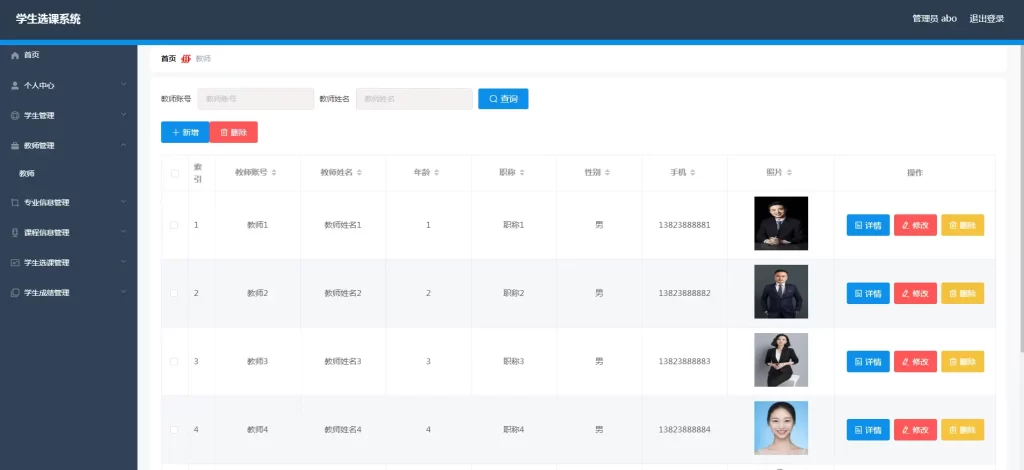Open the photo thumbnail of 教师4
This screenshot has height=470, width=1024.
click(780, 428)
